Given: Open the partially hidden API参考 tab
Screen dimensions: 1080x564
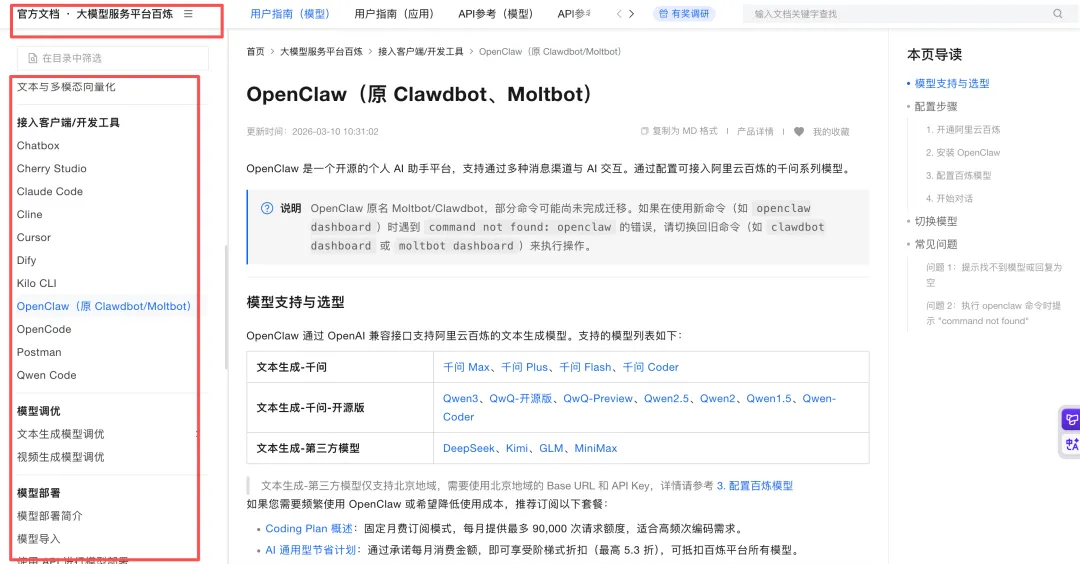Looking at the screenshot, I should (x=574, y=14).
